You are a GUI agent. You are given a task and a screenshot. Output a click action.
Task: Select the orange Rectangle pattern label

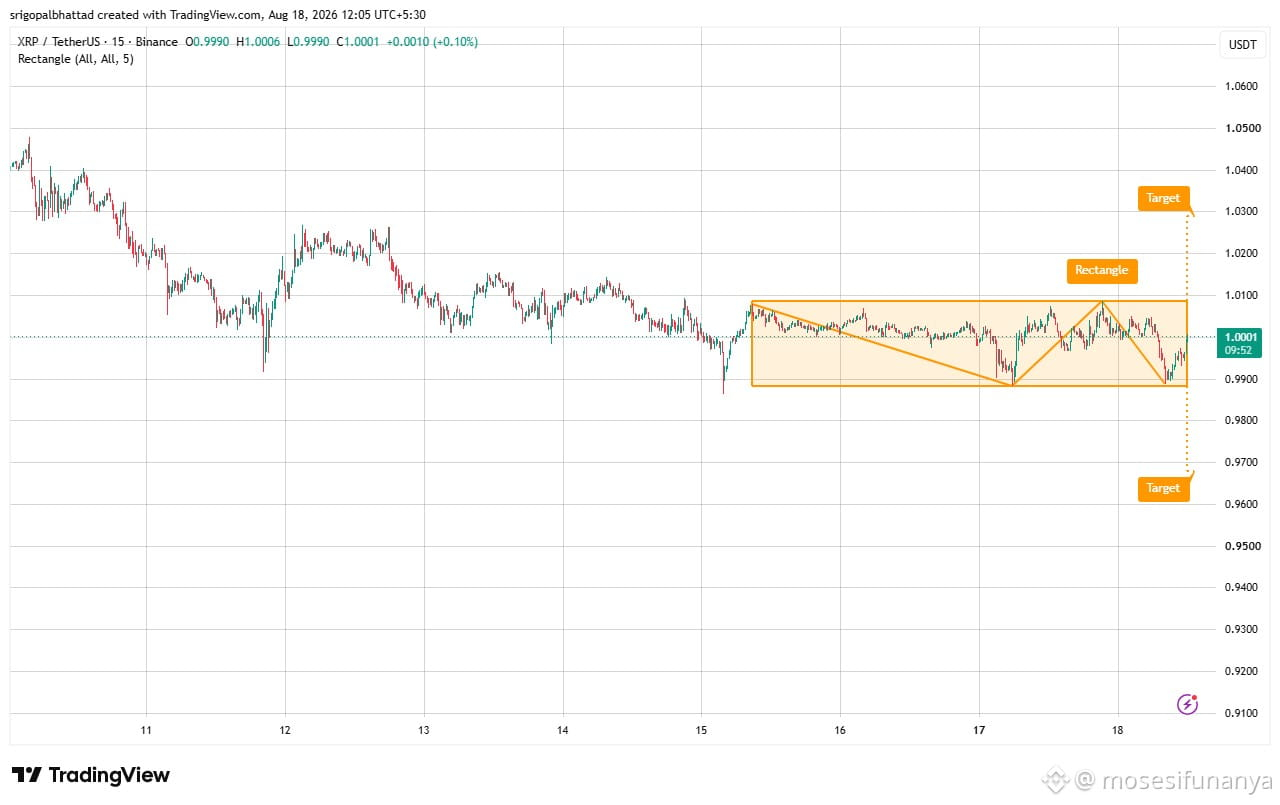(1101, 270)
